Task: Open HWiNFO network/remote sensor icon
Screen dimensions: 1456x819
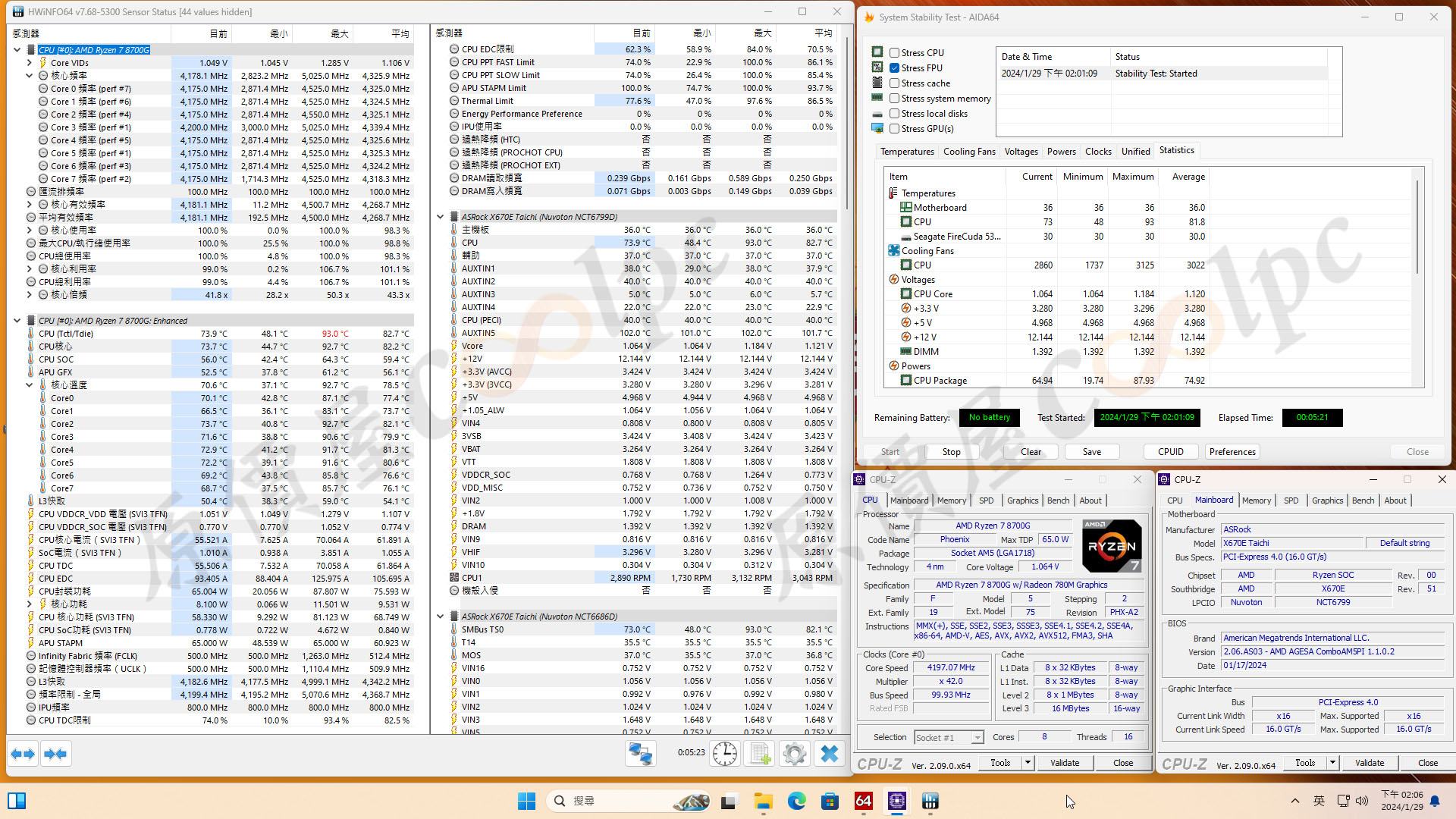Action: pos(641,754)
